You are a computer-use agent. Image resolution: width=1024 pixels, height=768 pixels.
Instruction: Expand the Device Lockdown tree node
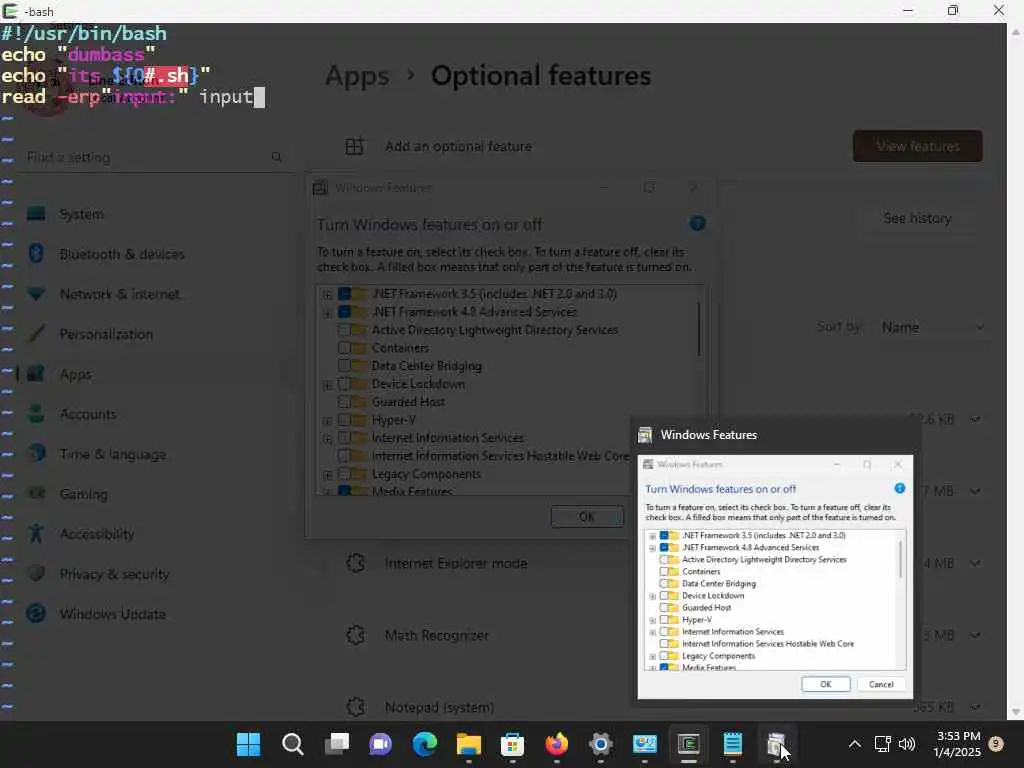[327, 385]
